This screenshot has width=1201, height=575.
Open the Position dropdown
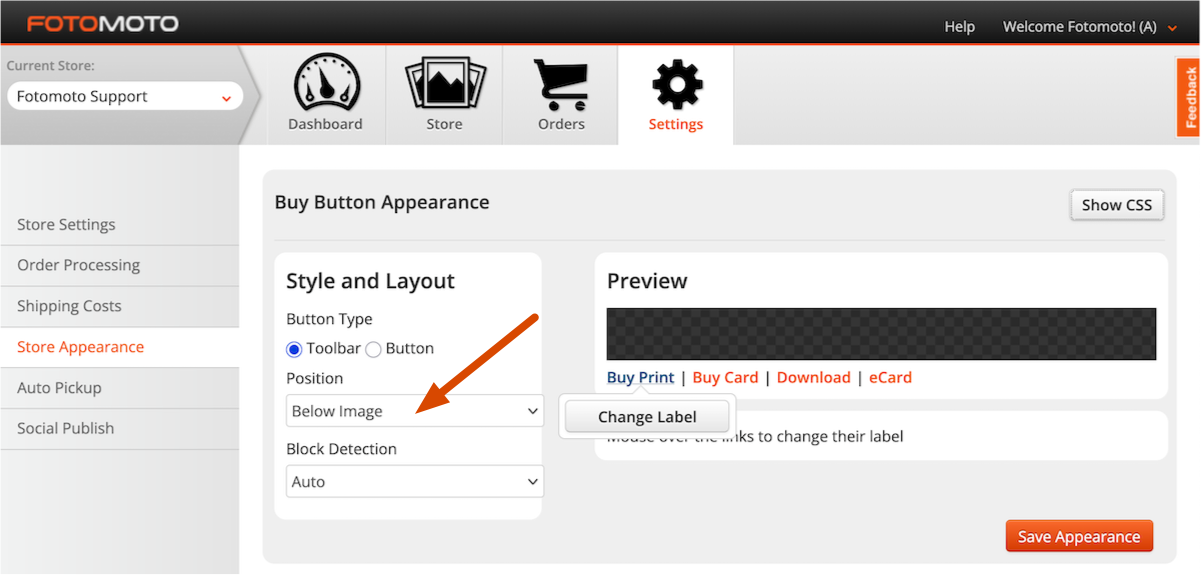(415, 411)
